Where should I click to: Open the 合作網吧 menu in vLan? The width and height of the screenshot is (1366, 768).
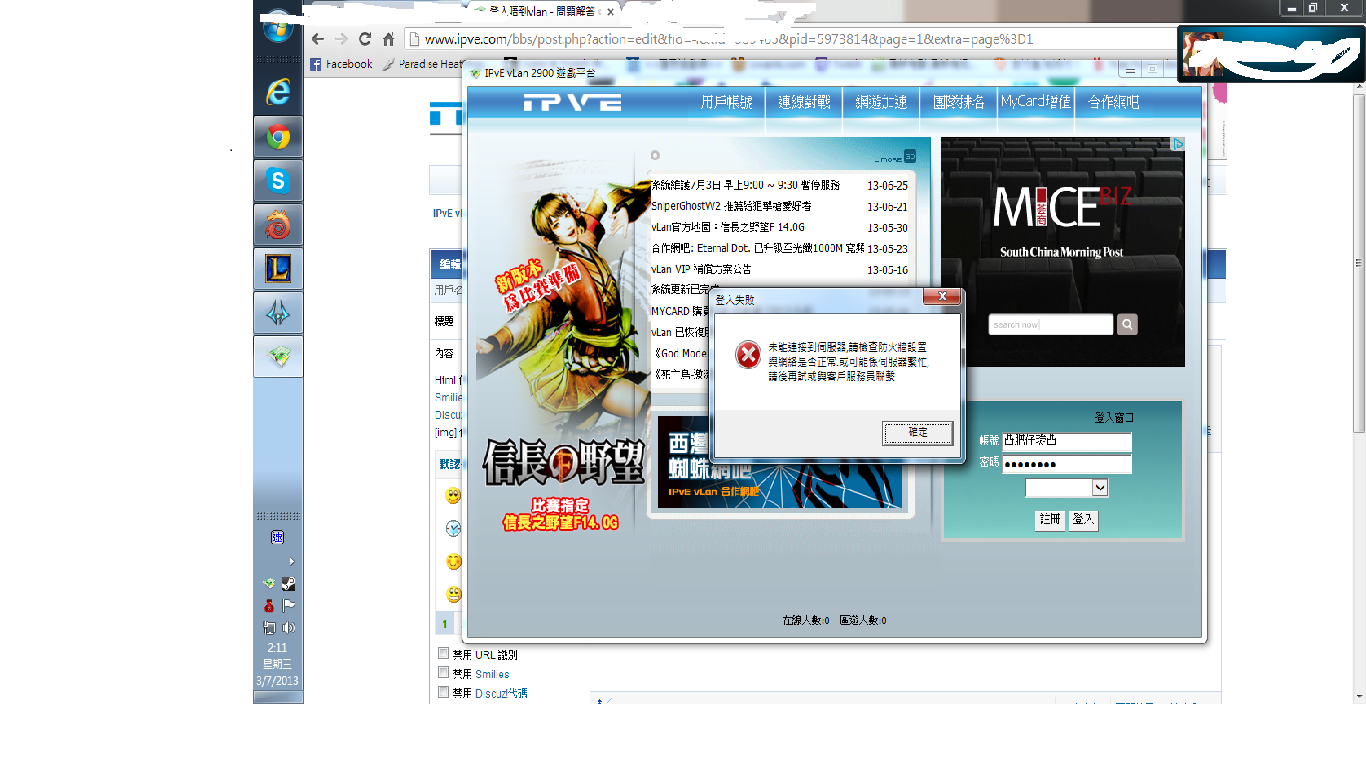pyautogui.click(x=1113, y=102)
